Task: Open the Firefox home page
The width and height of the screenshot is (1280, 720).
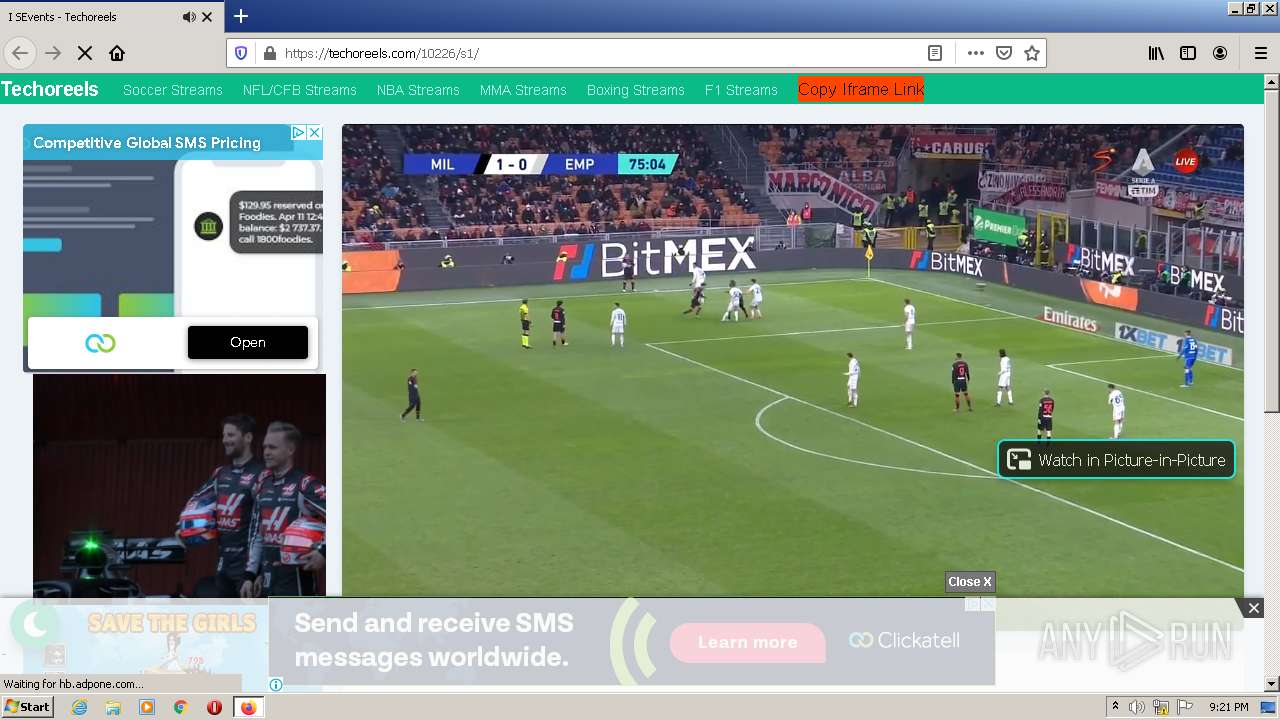Action: 117,53
